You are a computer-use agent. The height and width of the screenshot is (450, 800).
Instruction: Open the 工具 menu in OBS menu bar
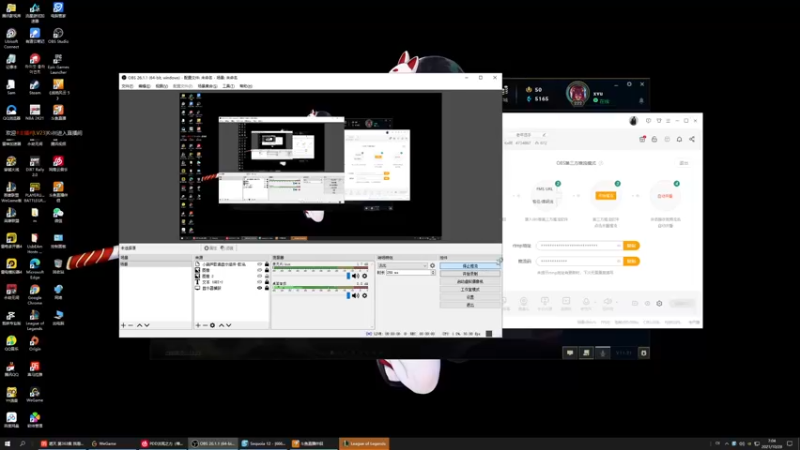pos(229,86)
